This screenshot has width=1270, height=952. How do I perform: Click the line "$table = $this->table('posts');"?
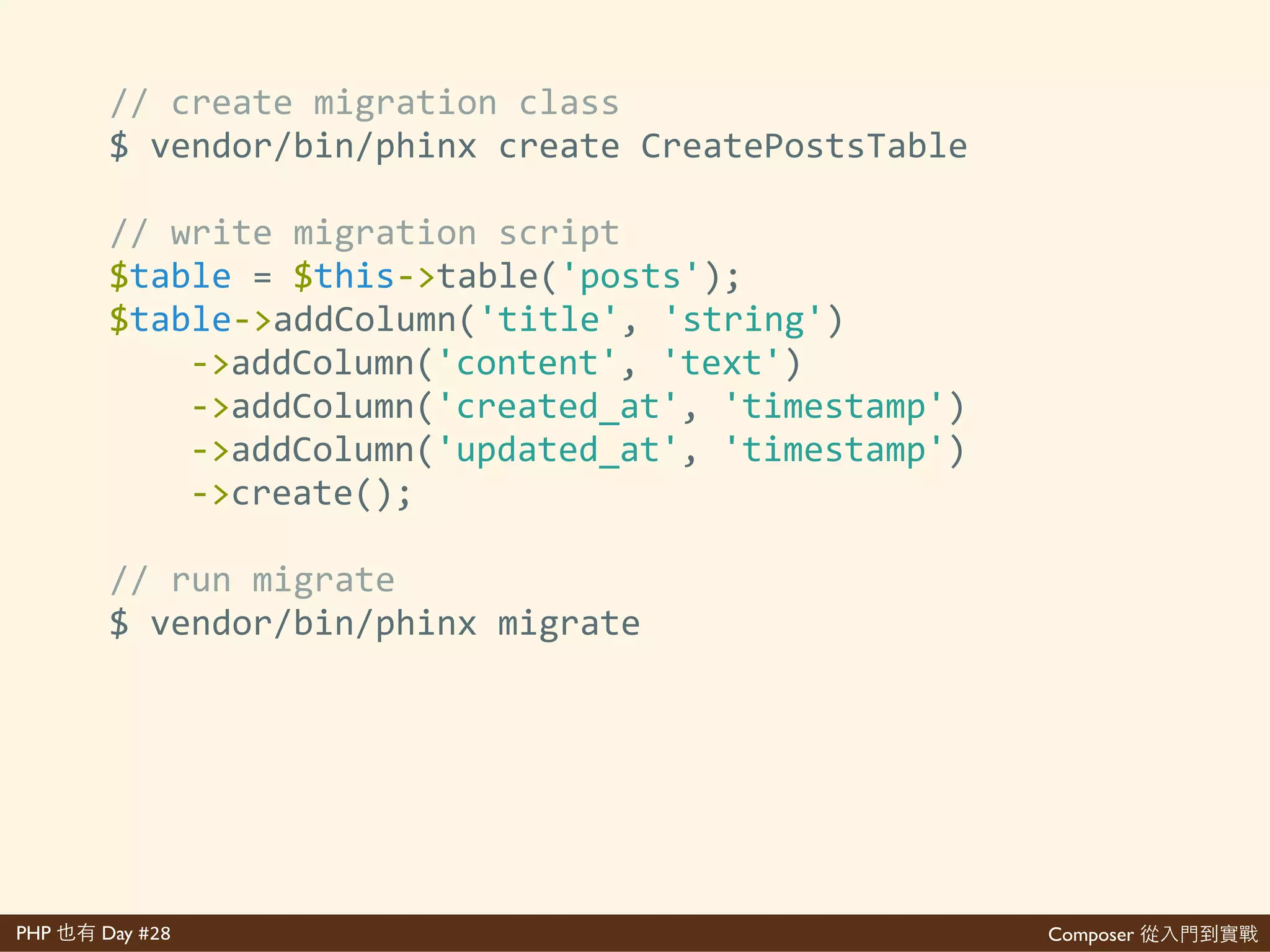425,276
